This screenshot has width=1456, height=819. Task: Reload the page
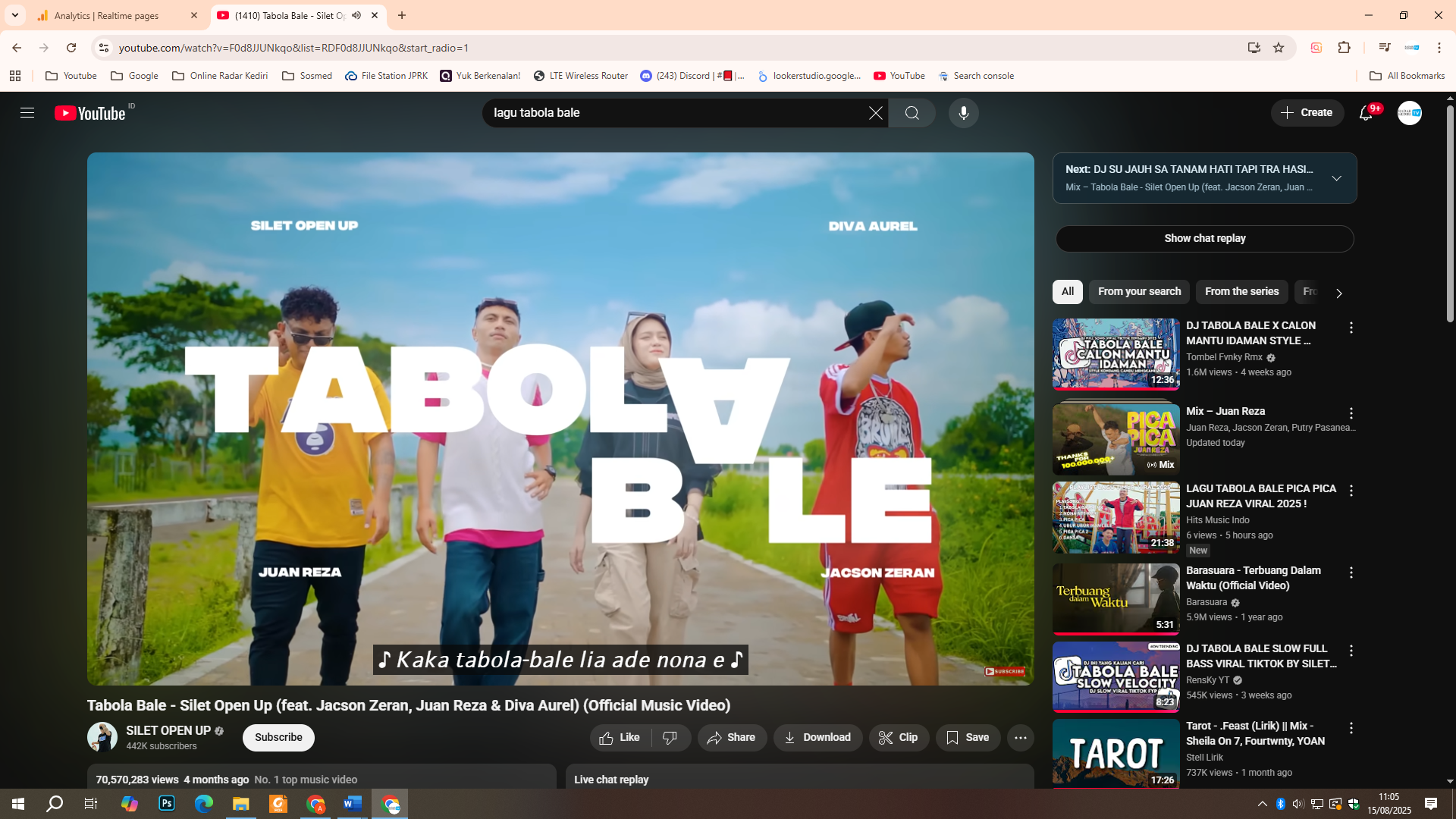point(71,48)
